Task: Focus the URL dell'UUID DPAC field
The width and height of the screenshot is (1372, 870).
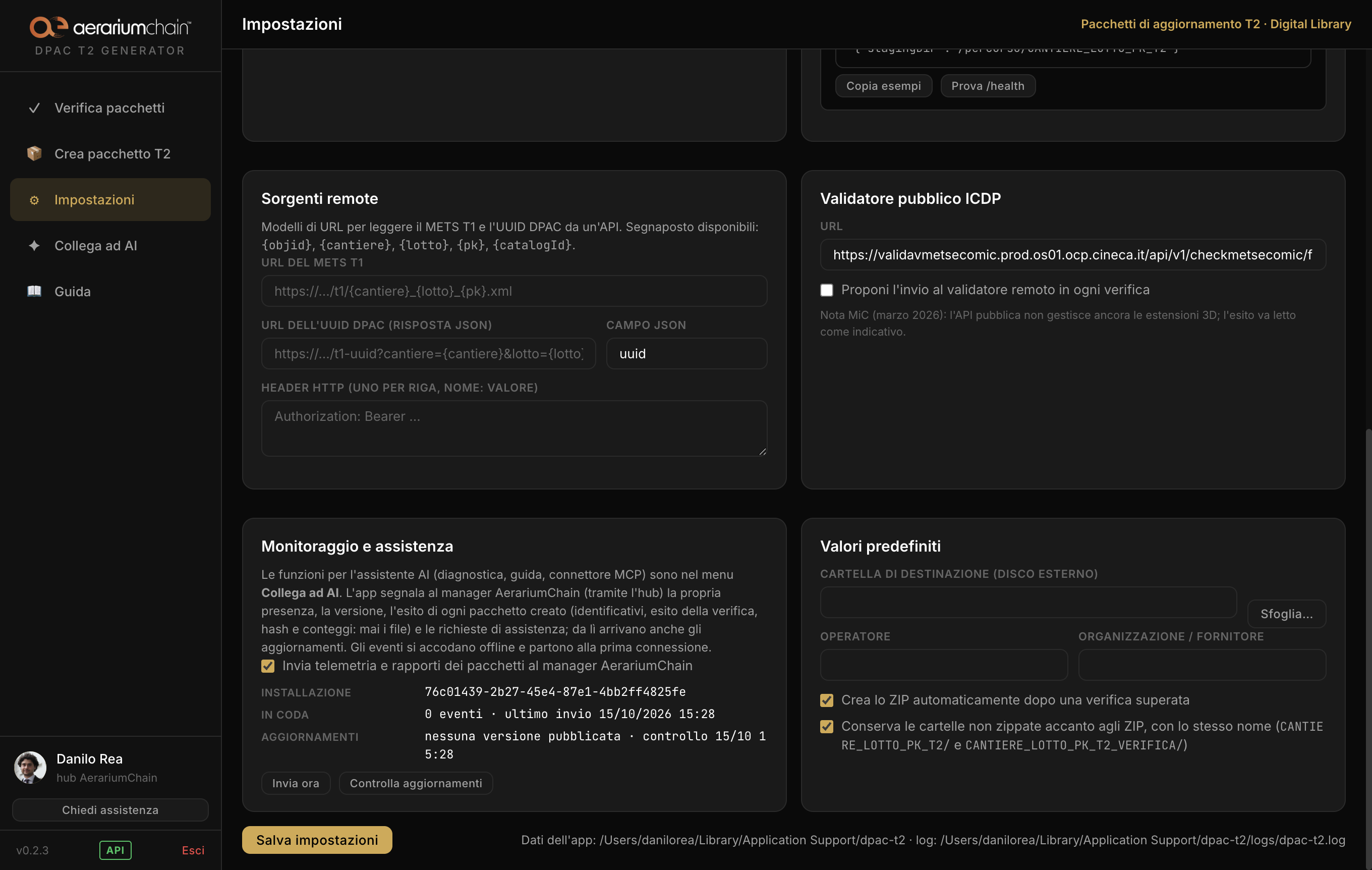Action: point(428,353)
